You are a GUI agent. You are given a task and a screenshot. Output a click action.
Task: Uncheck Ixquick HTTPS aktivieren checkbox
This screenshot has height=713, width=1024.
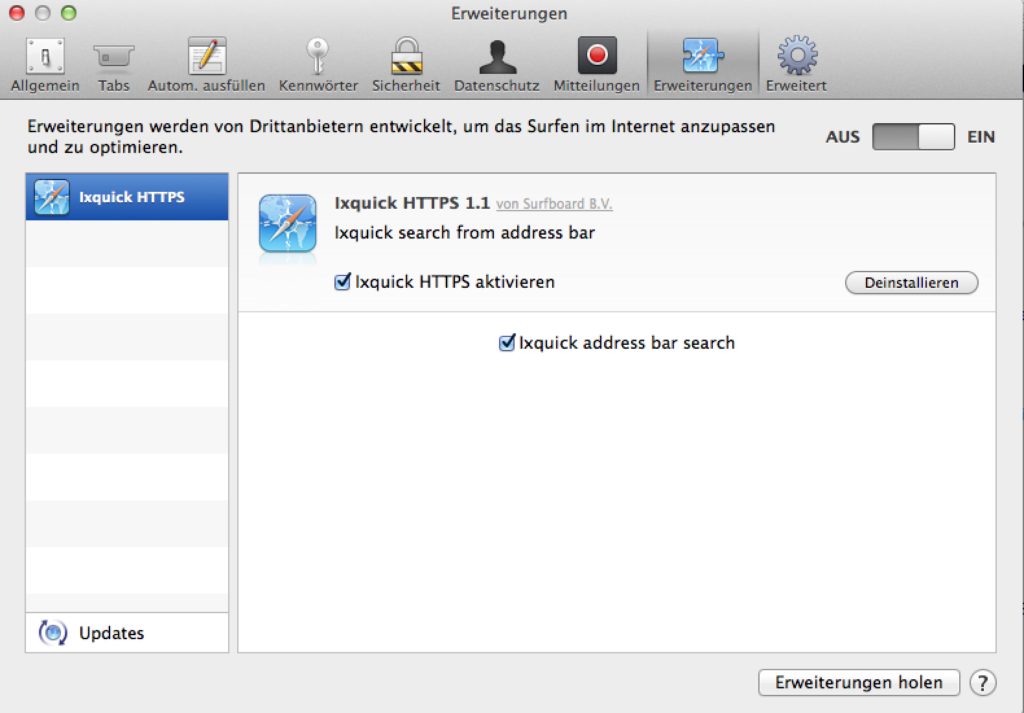[x=343, y=282]
